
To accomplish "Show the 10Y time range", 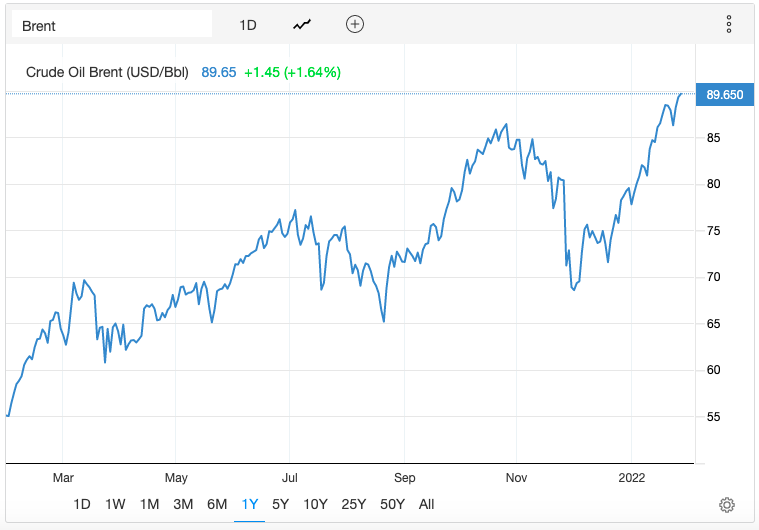I will (x=315, y=504).
